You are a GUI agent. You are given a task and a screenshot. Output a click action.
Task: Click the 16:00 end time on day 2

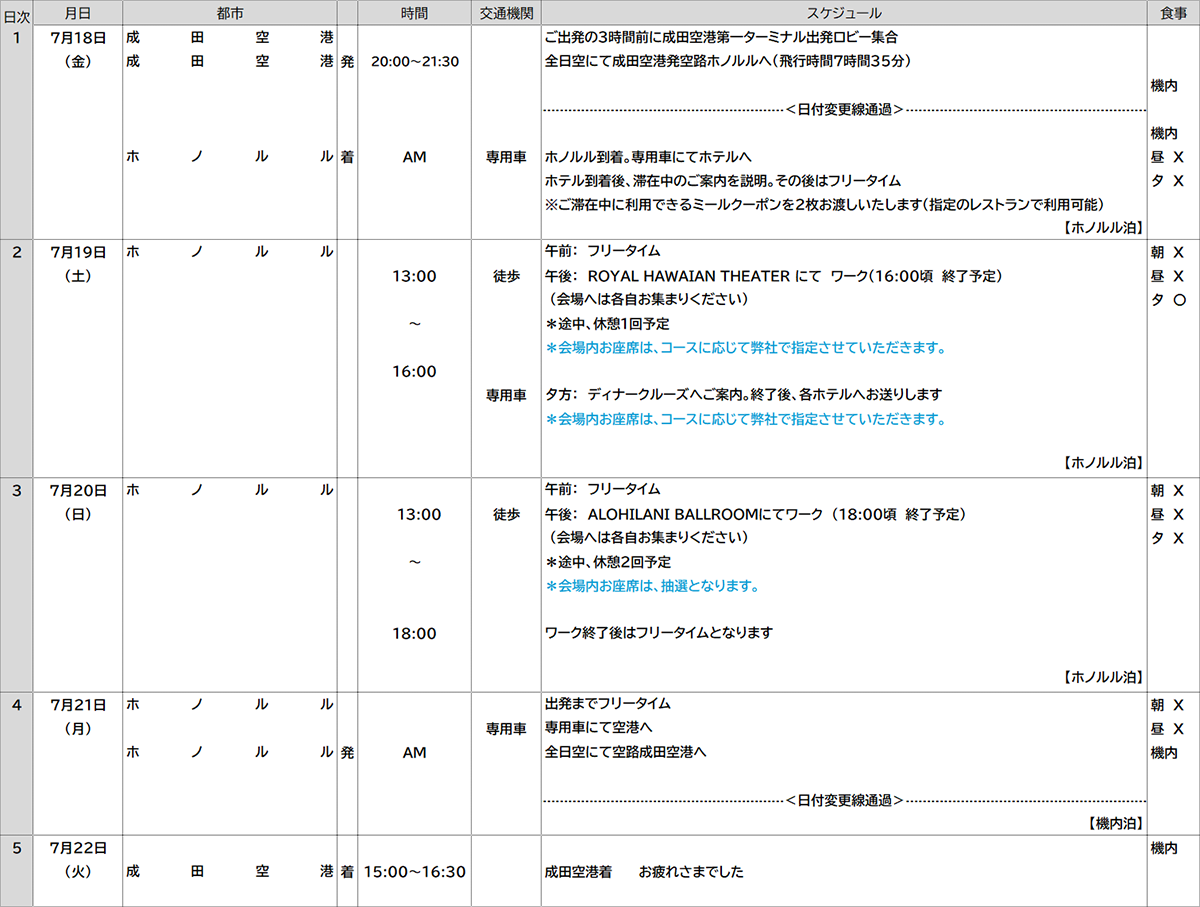click(416, 371)
